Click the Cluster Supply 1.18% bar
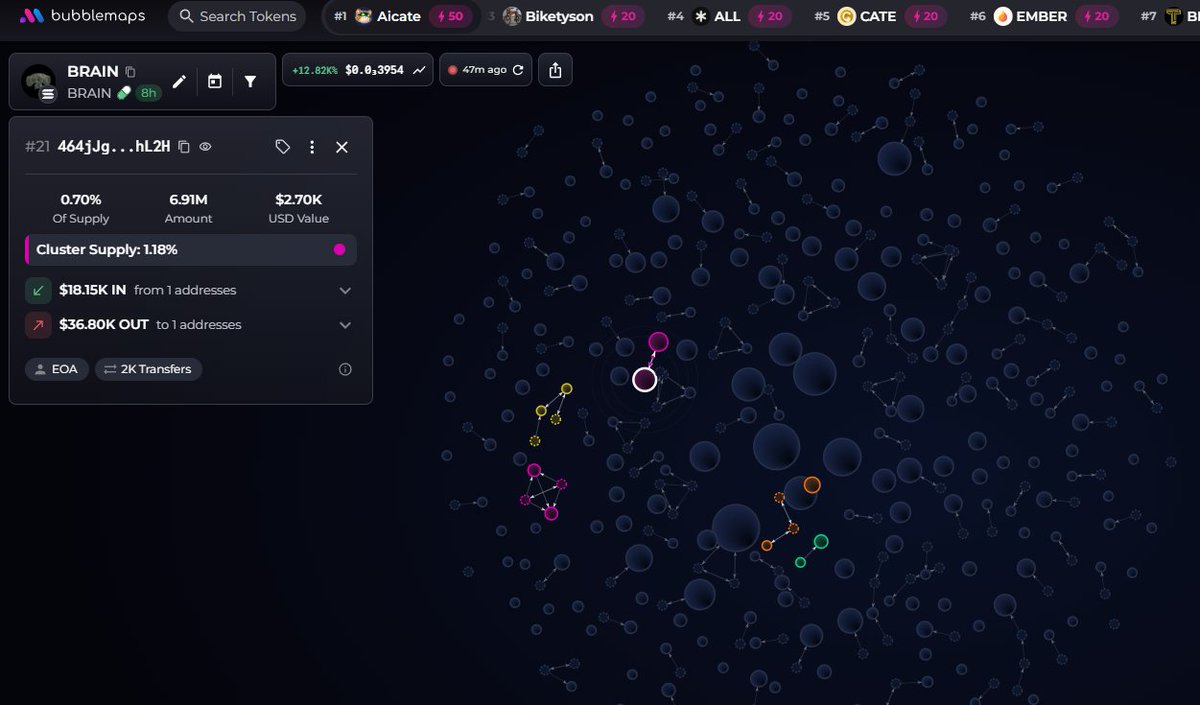Image resolution: width=1200 pixels, height=705 pixels. coord(191,250)
